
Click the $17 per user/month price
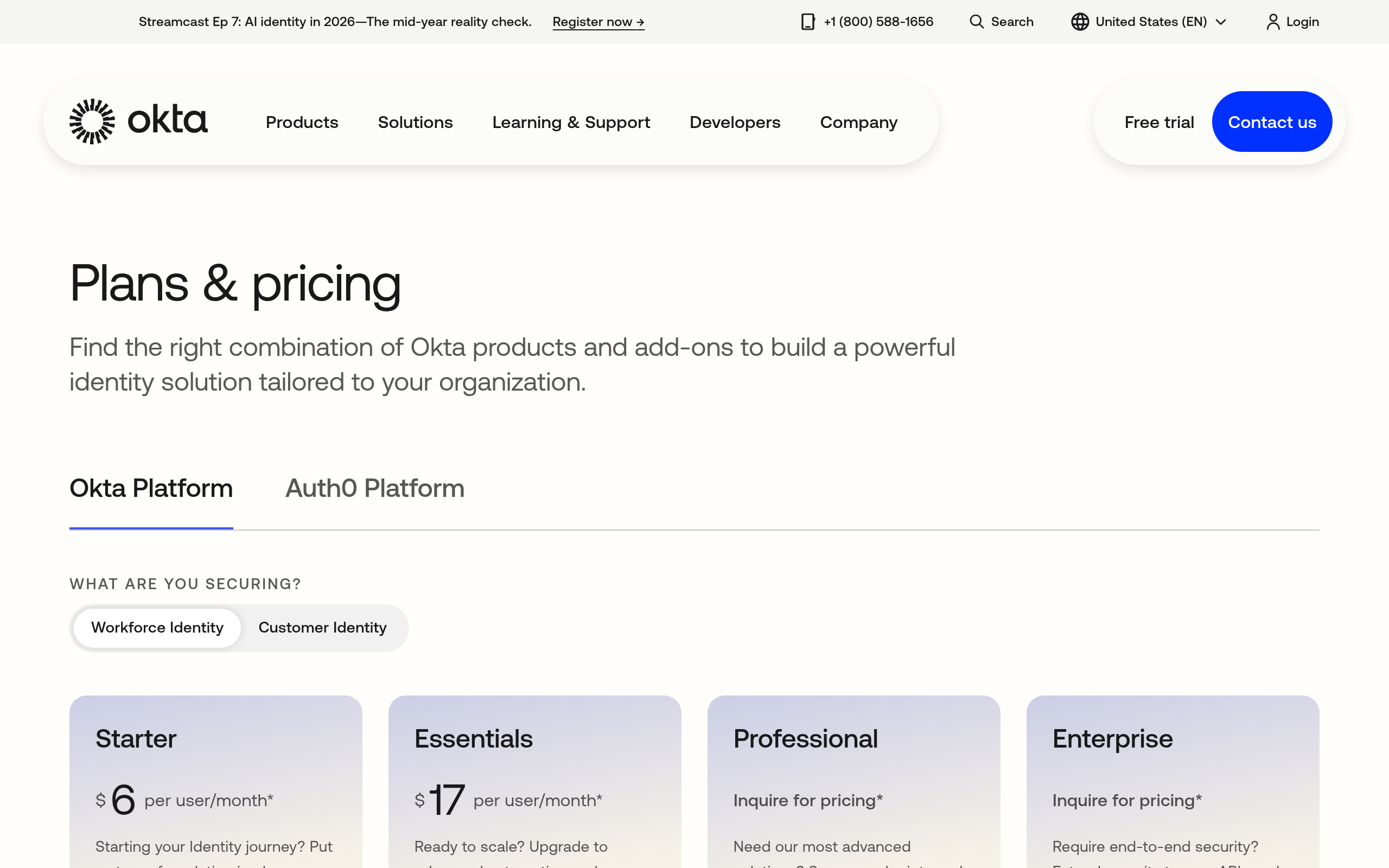click(508, 800)
